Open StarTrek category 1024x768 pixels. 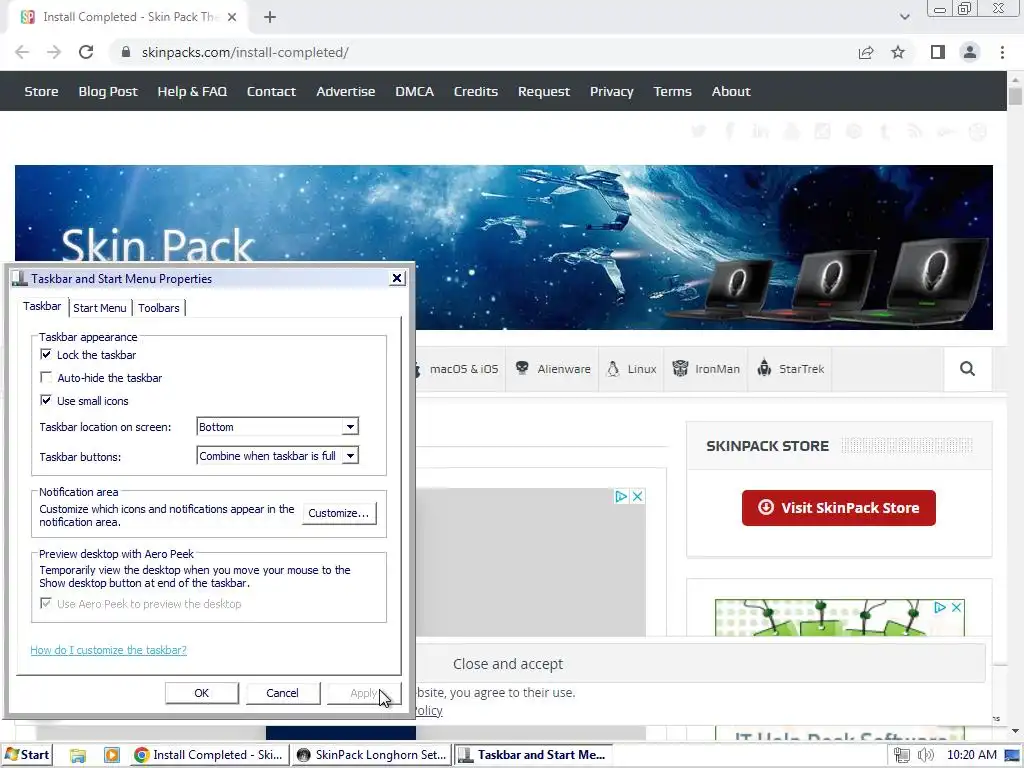point(790,369)
